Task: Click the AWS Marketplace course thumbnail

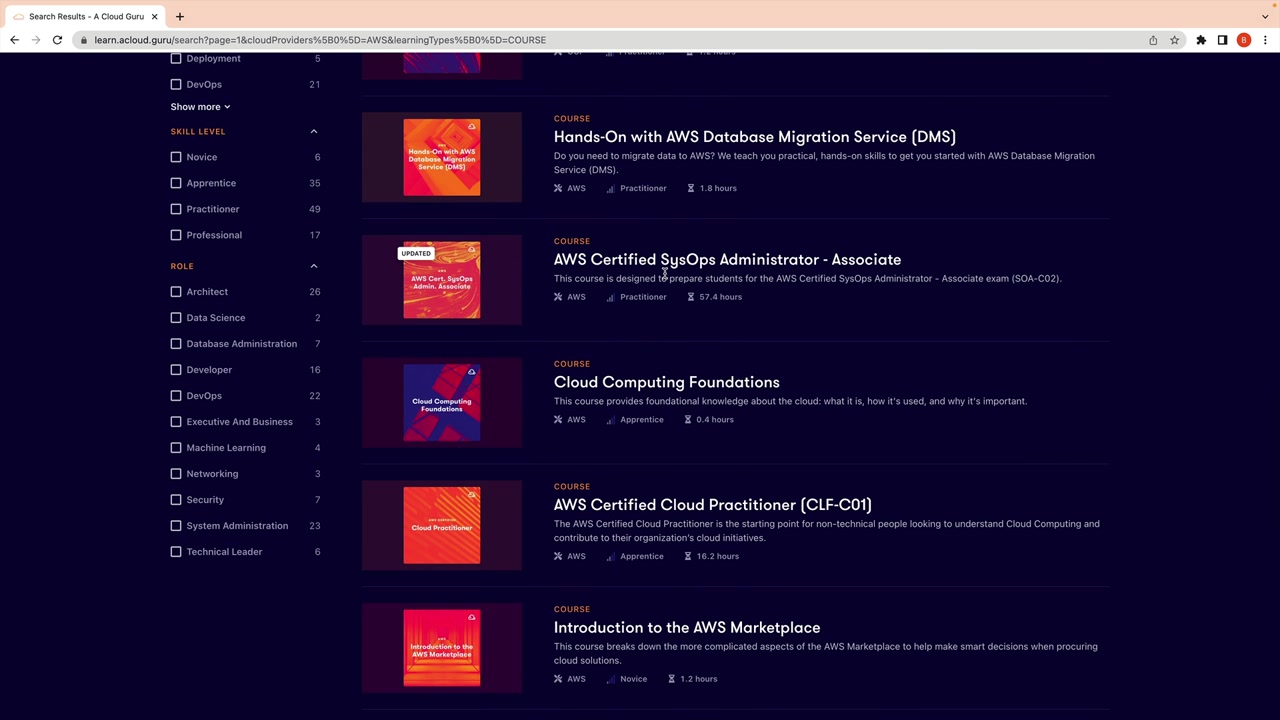Action: click(442, 648)
